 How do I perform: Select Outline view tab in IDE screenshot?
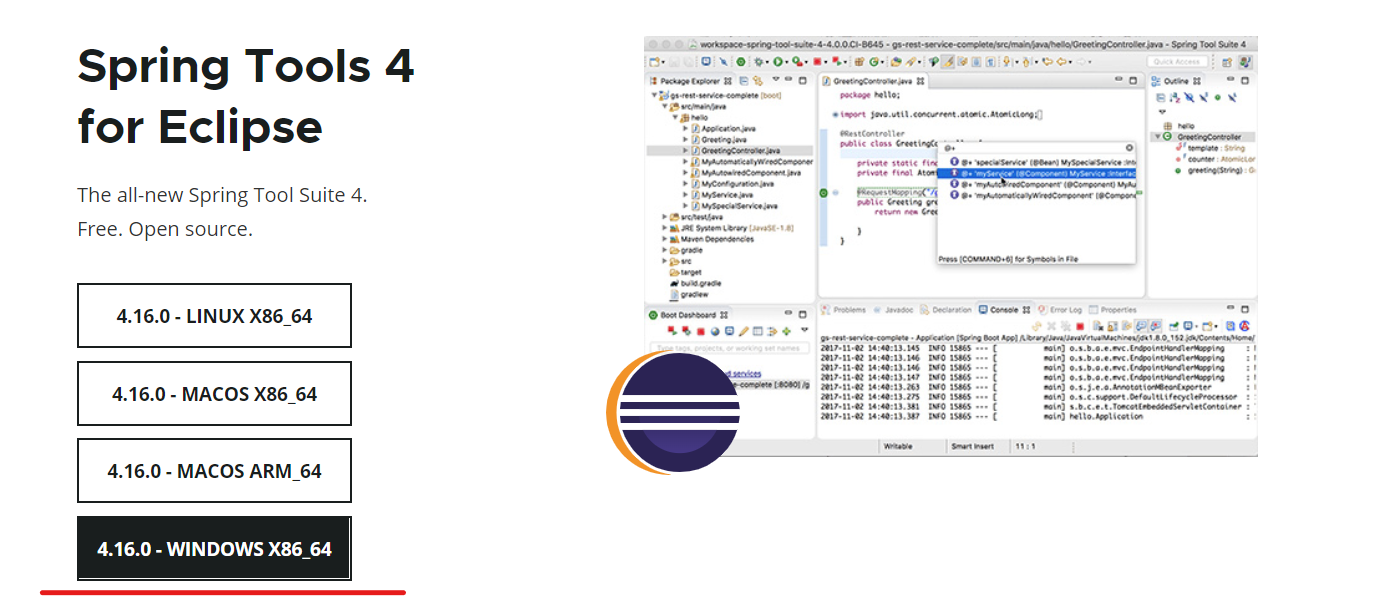(x=1175, y=80)
